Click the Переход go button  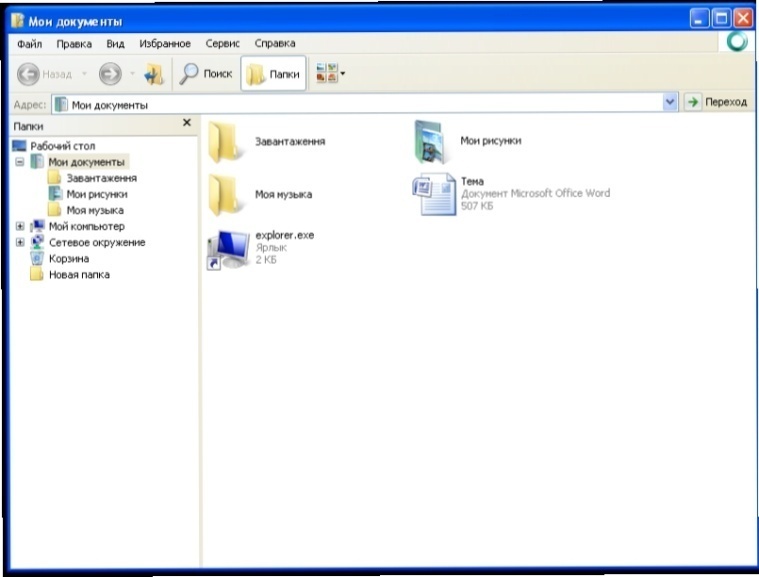tap(717, 102)
